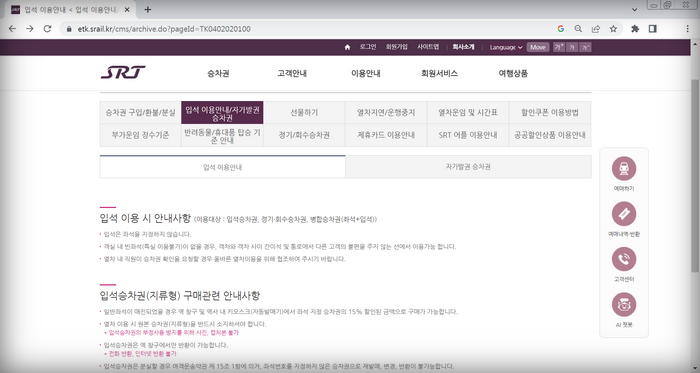700x373 pixels.
Task: Click the 회사소개 link
Action: click(463, 47)
